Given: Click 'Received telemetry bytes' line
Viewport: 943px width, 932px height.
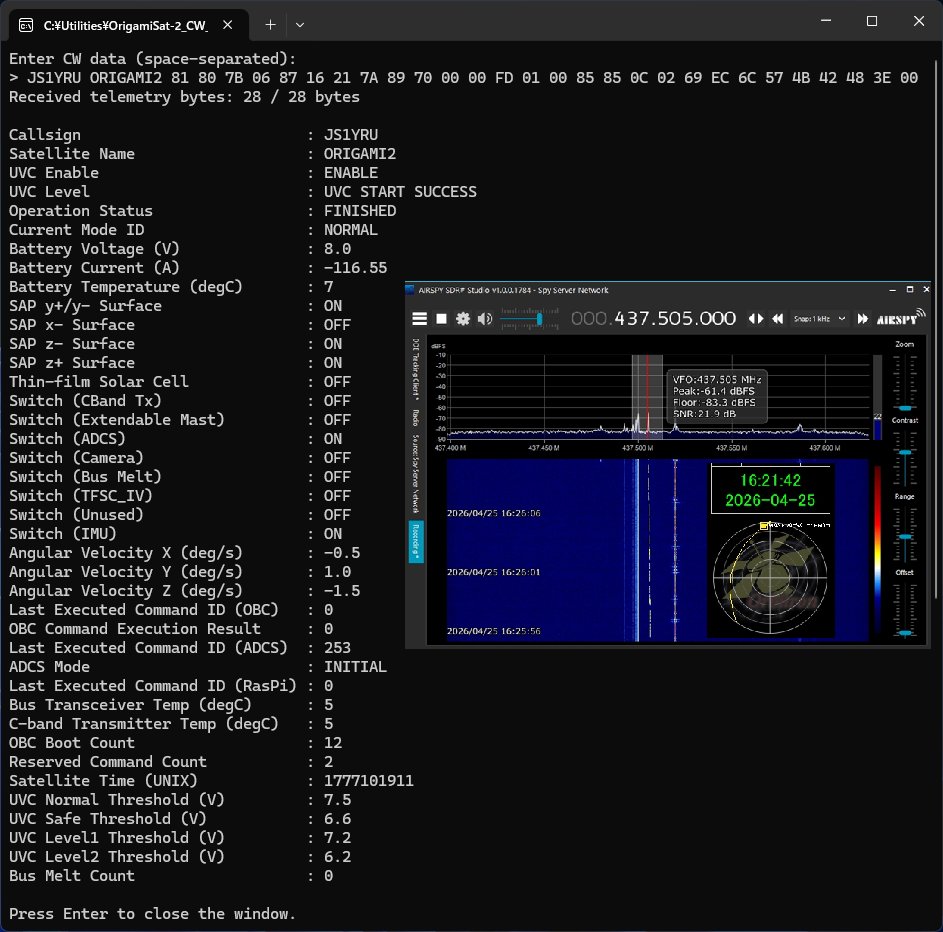Looking at the screenshot, I should [x=184, y=97].
